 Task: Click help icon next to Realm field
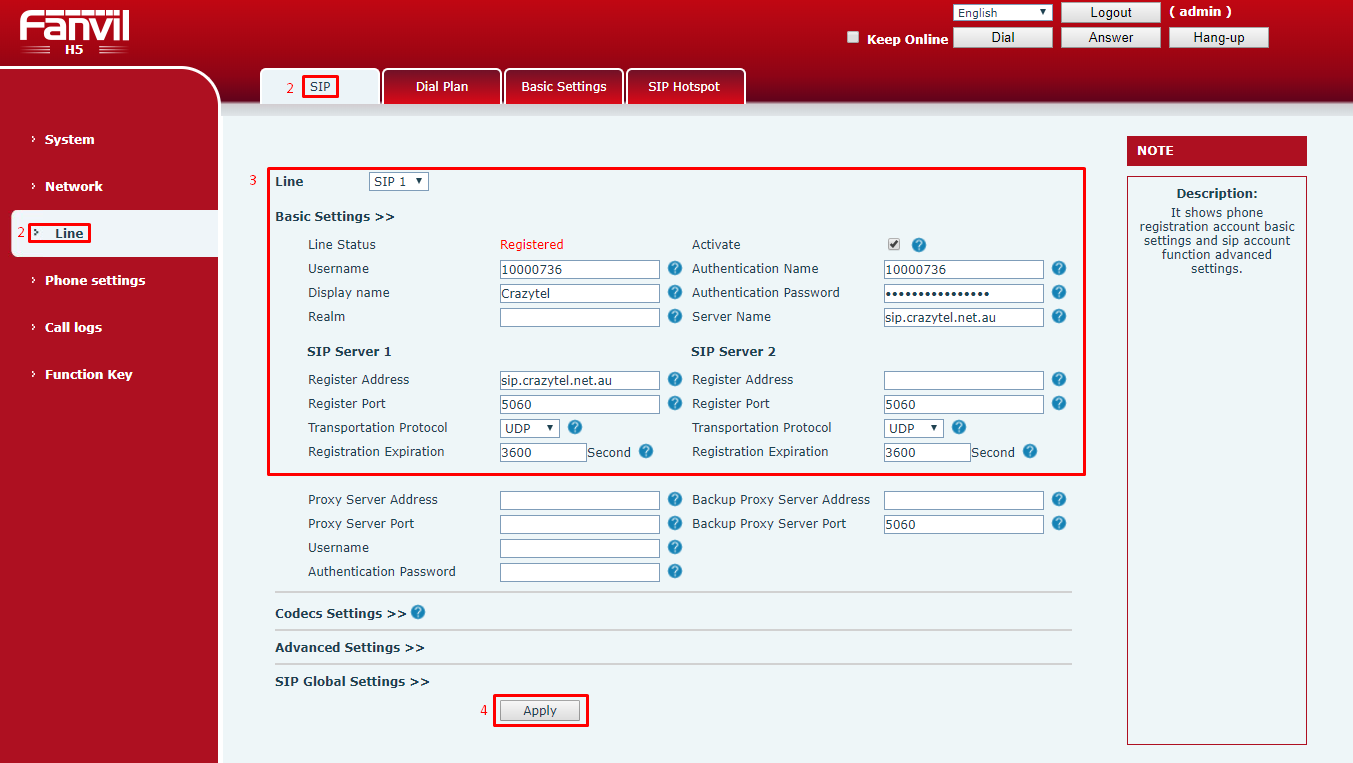click(x=675, y=317)
